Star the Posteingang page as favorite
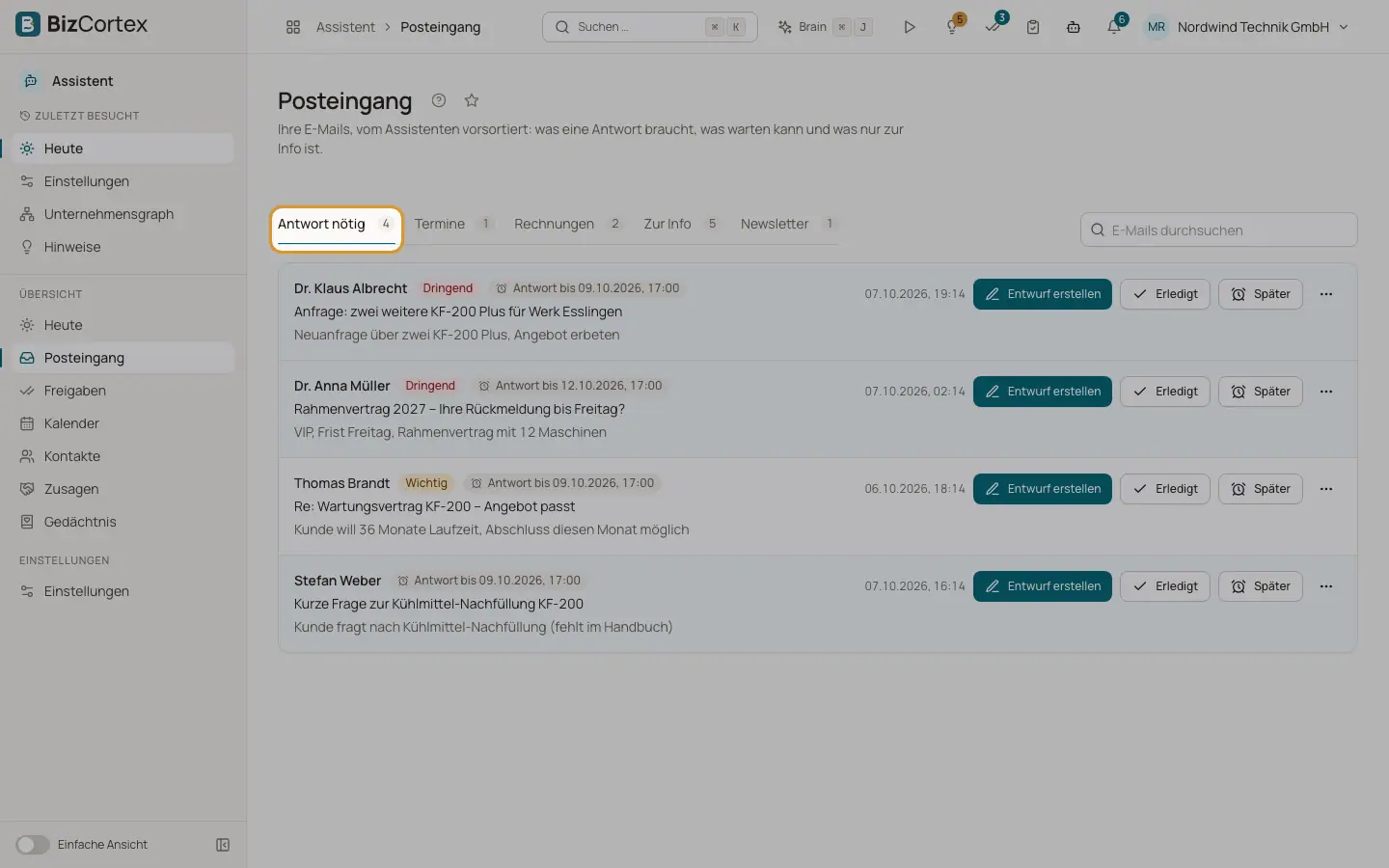Image resolution: width=1389 pixels, height=868 pixels. coord(472,100)
